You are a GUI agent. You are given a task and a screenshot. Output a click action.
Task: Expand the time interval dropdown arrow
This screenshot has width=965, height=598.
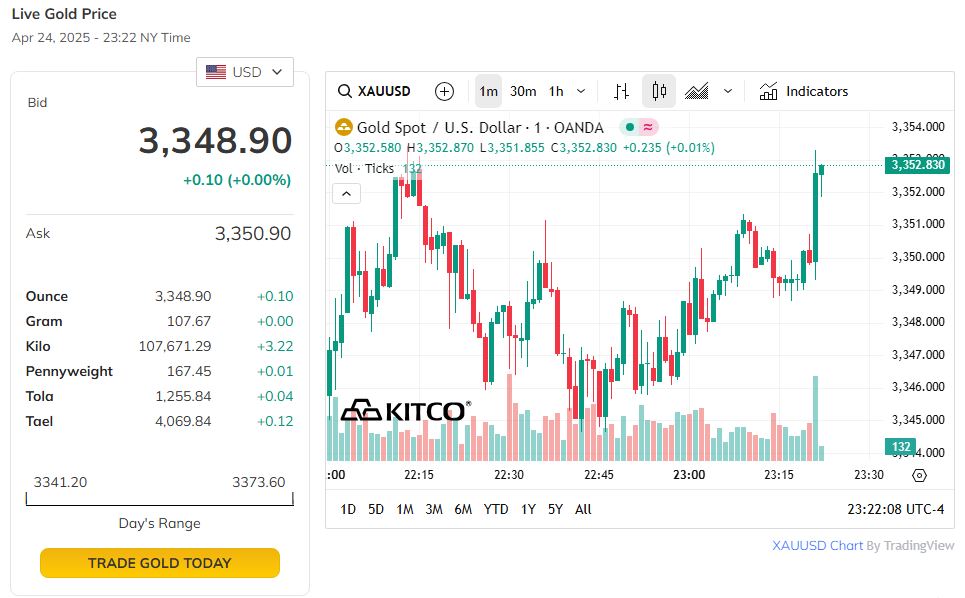click(581, 91)
